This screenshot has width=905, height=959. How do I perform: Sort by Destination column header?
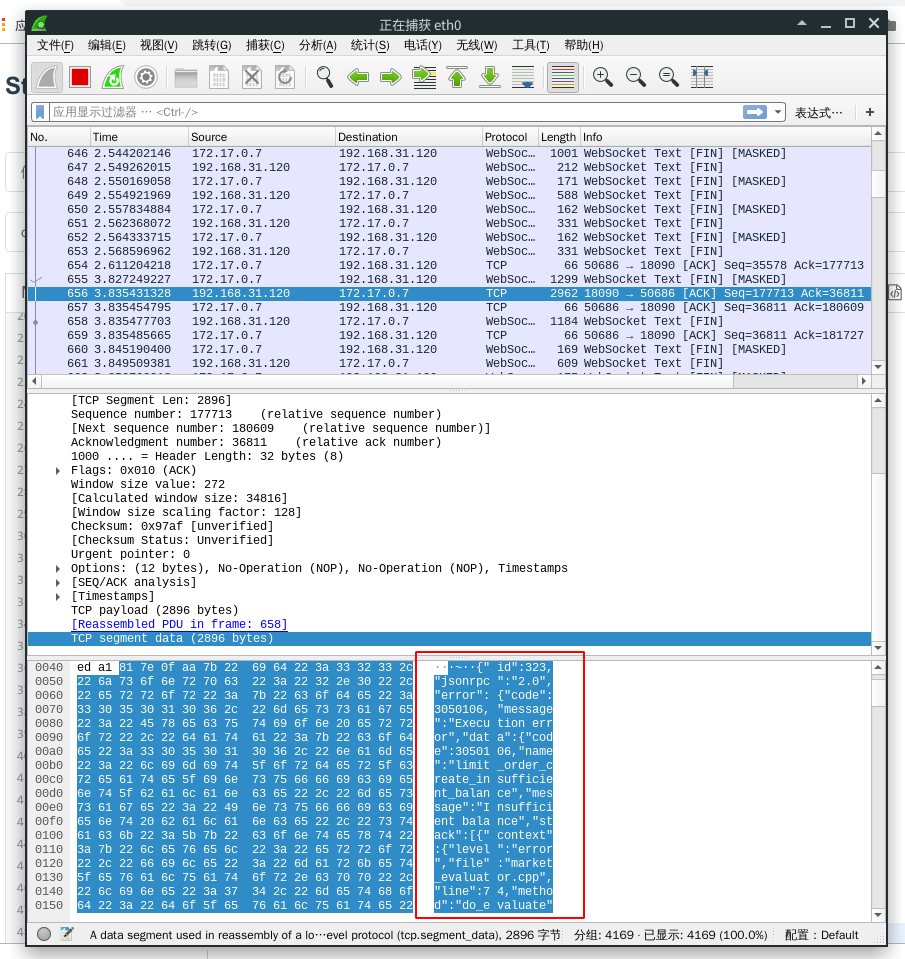pos(408,137)
